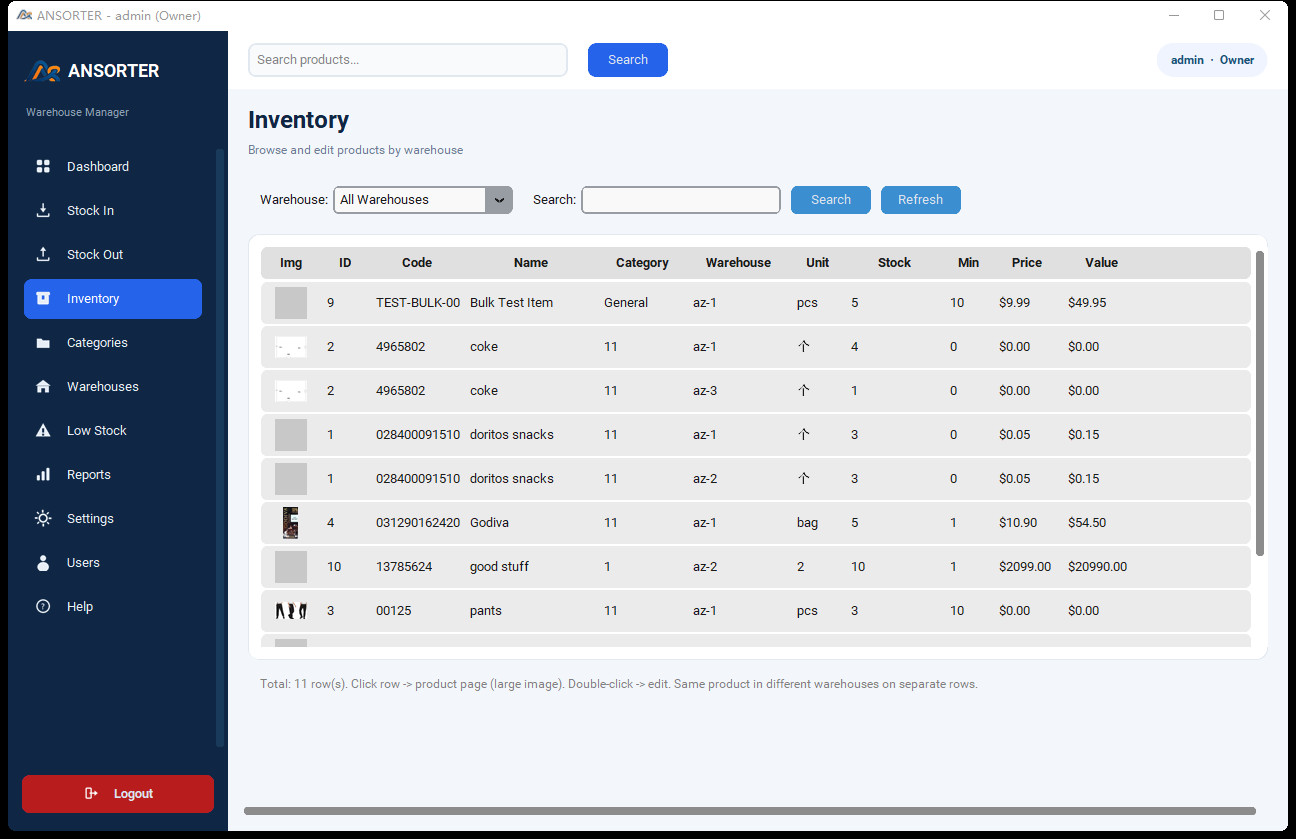Click the Warehouses house icon
The height and width of the screenshot is (839, 1296).
tap(43, 386)
